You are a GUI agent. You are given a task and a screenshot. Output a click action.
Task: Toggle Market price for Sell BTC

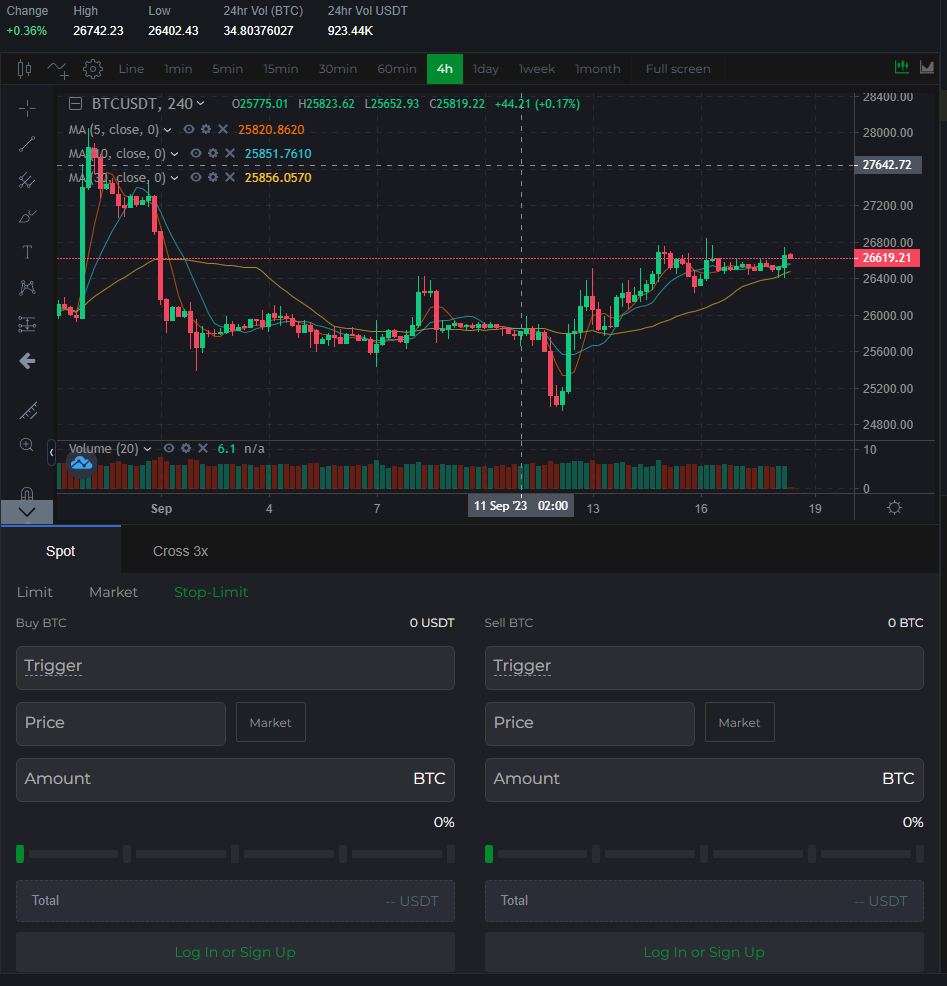[x=739, y=723]
